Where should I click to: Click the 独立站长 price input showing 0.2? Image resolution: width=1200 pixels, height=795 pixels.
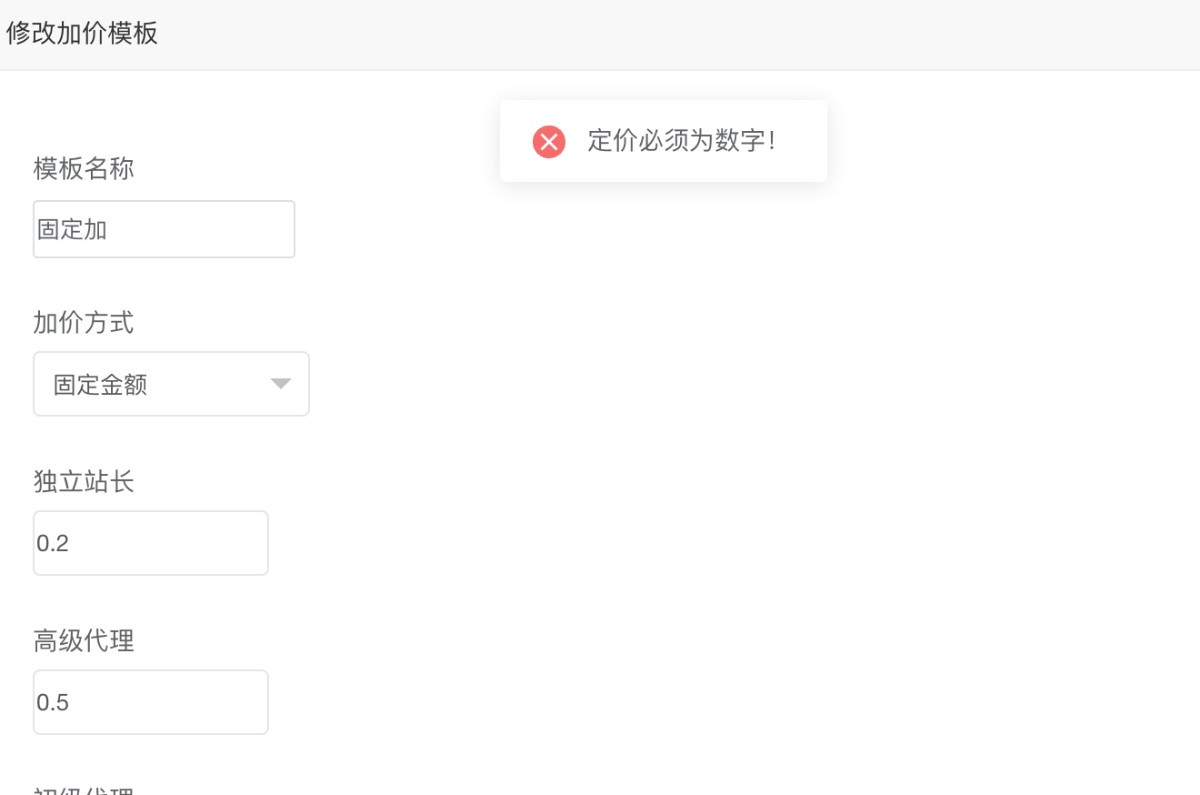pyautogui.click(x=150, y=542)
